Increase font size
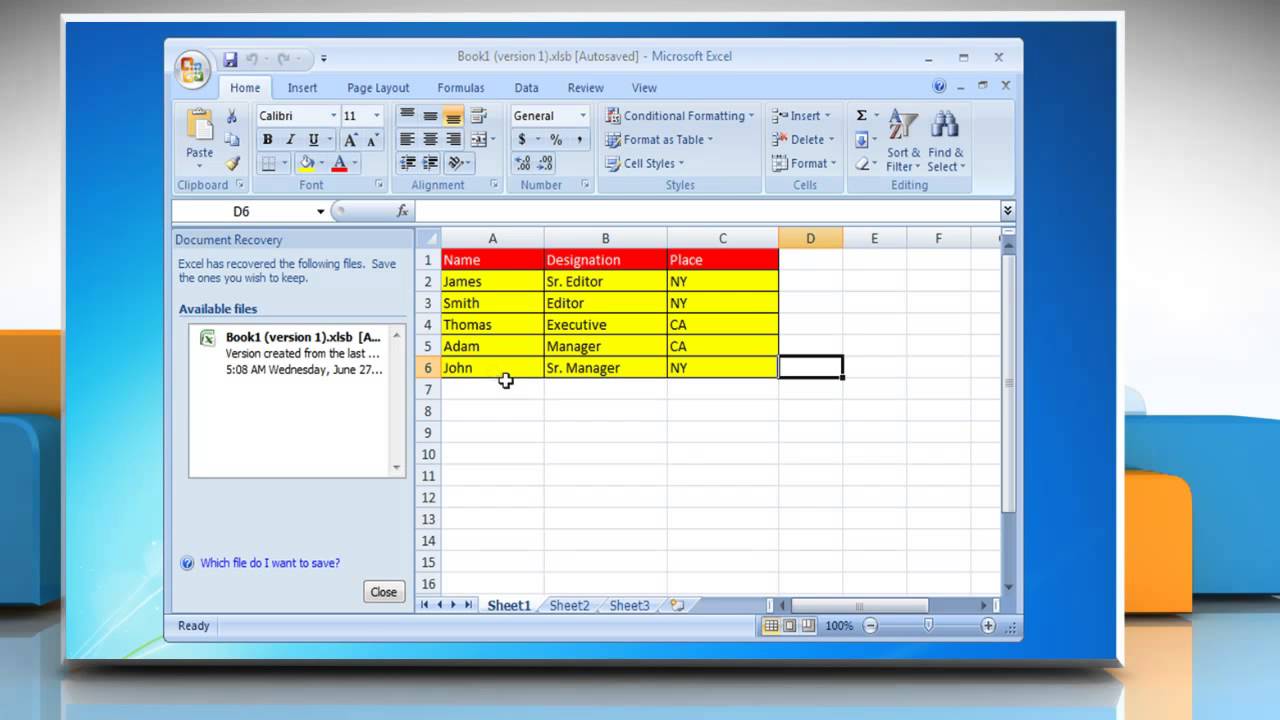 pyautogui.click(x=351, y=140)
